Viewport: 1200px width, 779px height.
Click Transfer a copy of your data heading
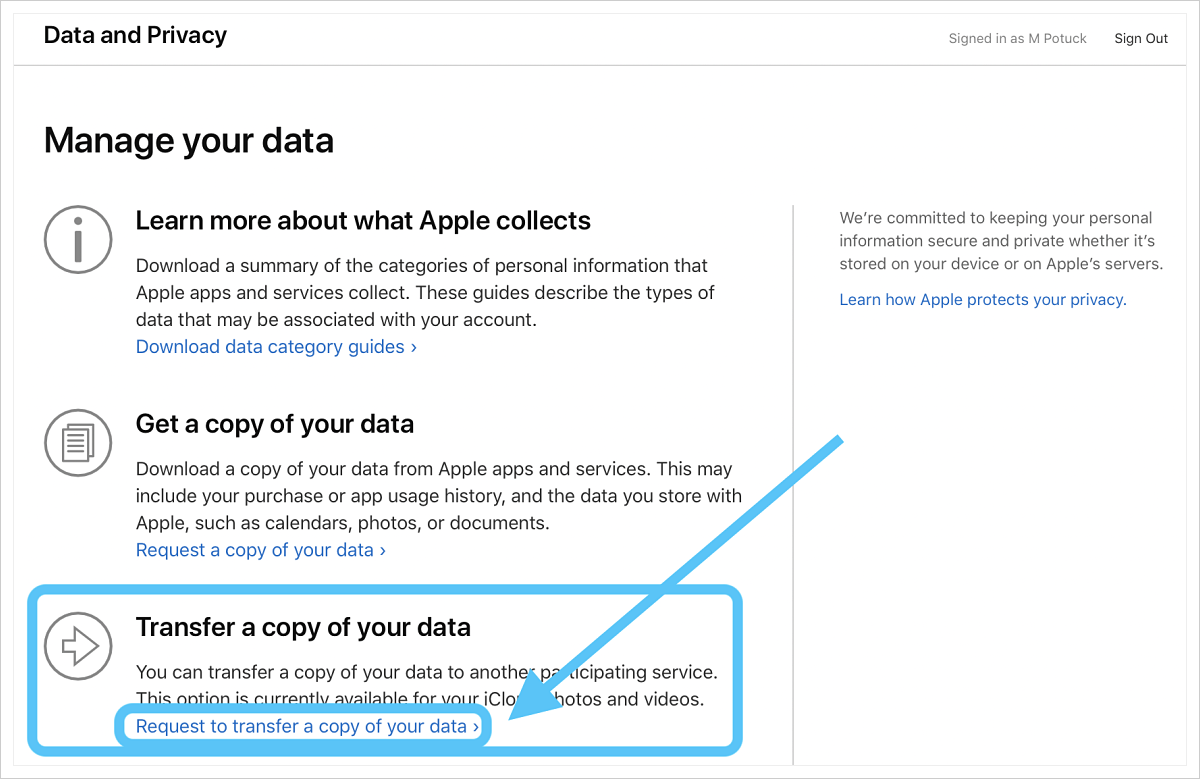click(303, 627)
